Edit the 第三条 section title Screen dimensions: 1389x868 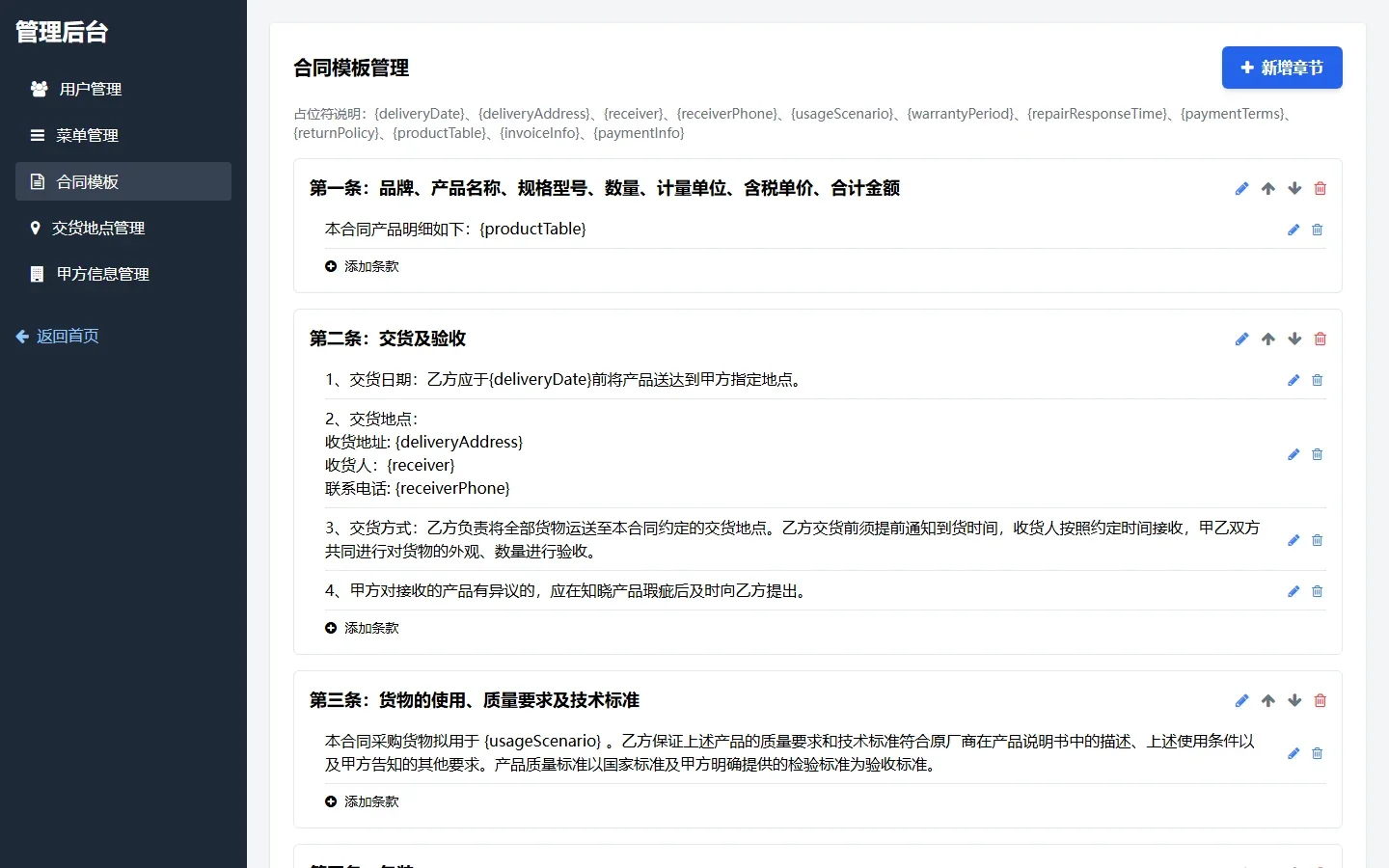coord(1241,701)
